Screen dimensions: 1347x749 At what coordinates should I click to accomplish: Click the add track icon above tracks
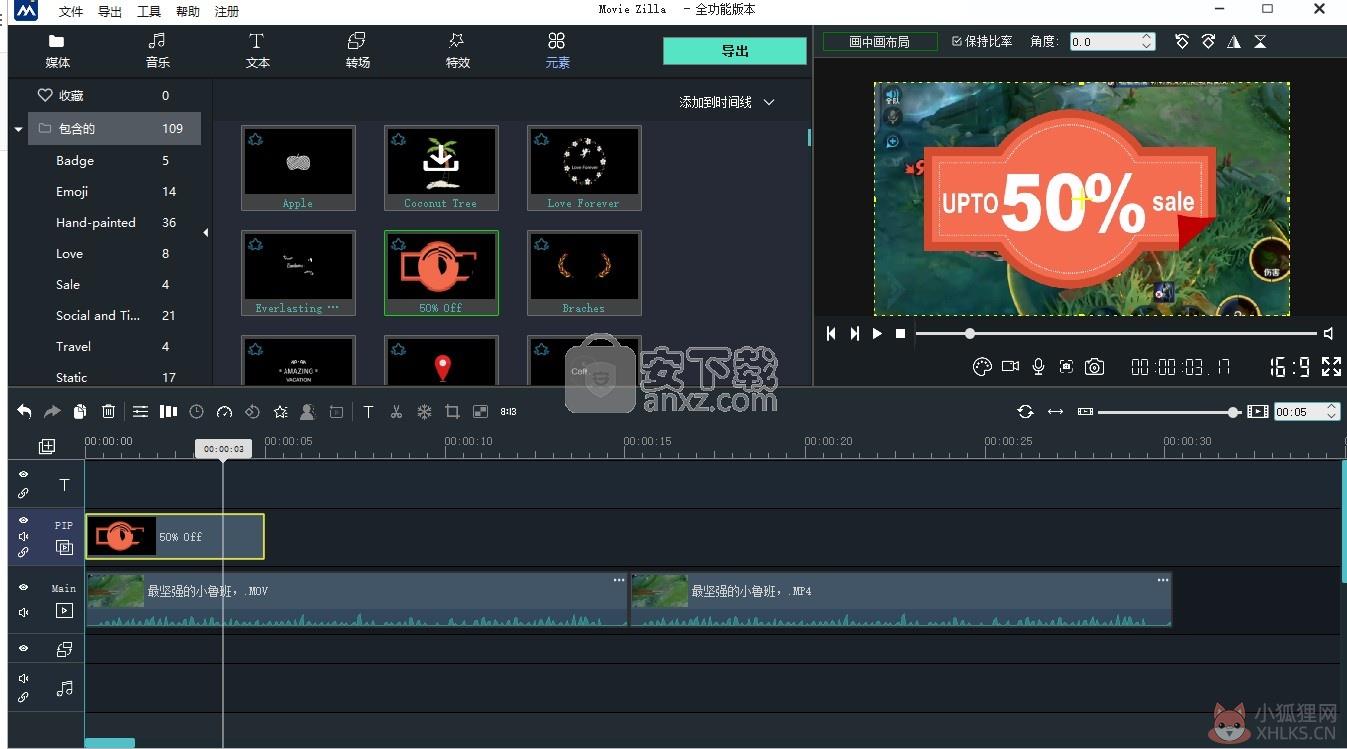click(47, 446)
